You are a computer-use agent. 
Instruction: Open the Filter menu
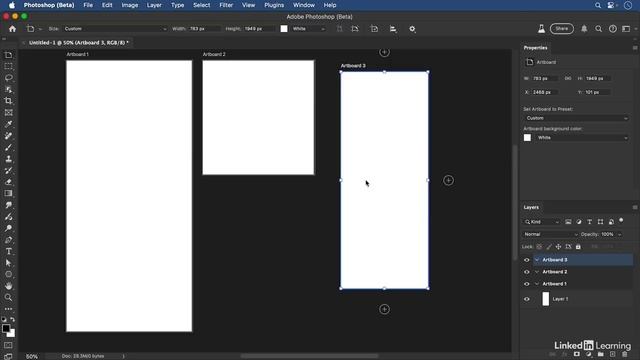226,5
